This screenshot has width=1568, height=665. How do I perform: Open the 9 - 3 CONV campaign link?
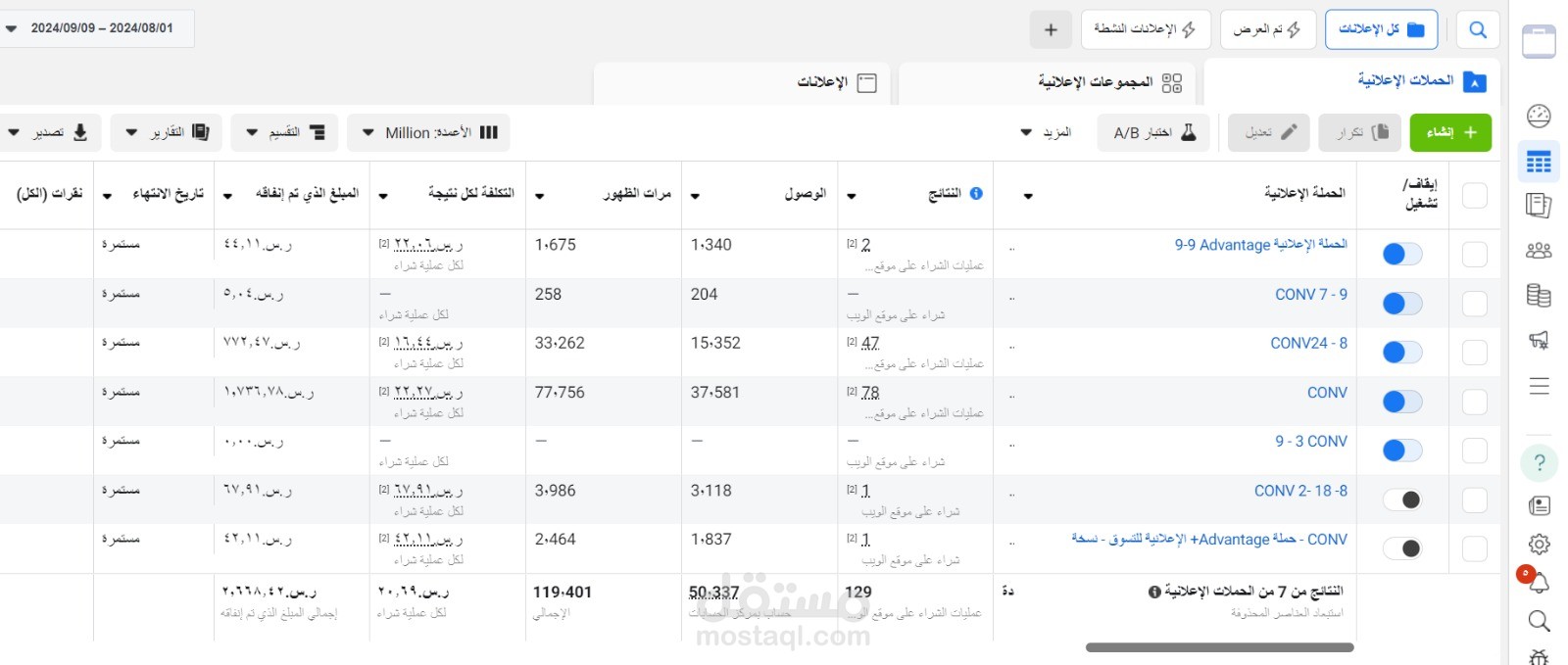click(1311, 441)
